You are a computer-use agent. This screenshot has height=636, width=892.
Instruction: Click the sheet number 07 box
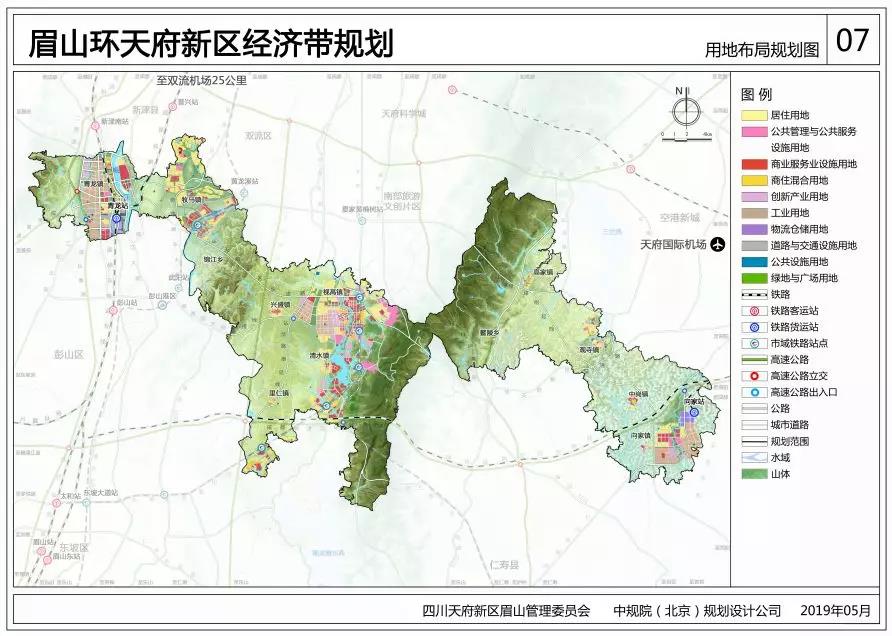coord(852,42)
